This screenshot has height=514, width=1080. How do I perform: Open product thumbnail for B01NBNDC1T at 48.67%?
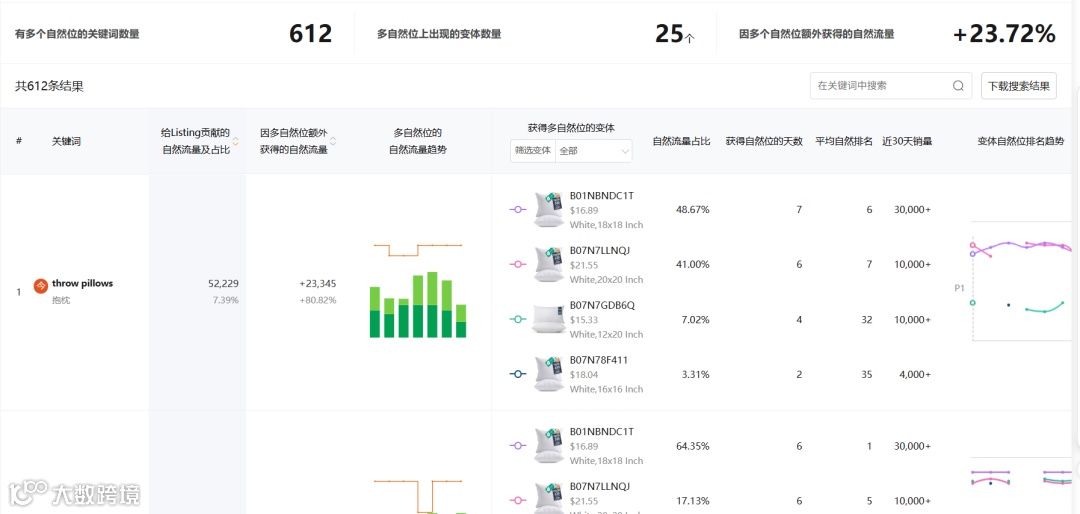click(549, 209)
